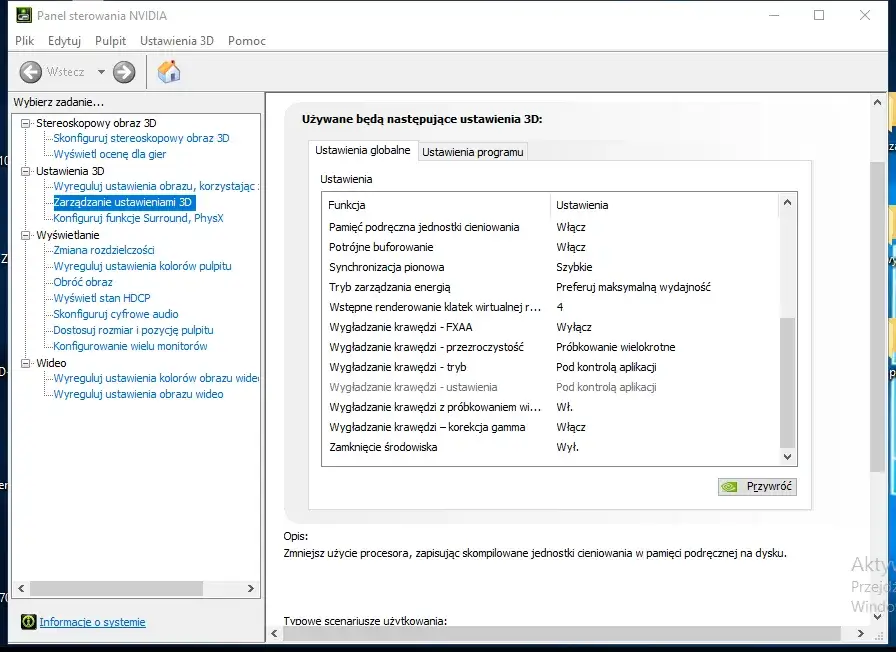
Task: Open Skonfiguruj stereoskopowy obraz 3D
Action: pos(141,138)
